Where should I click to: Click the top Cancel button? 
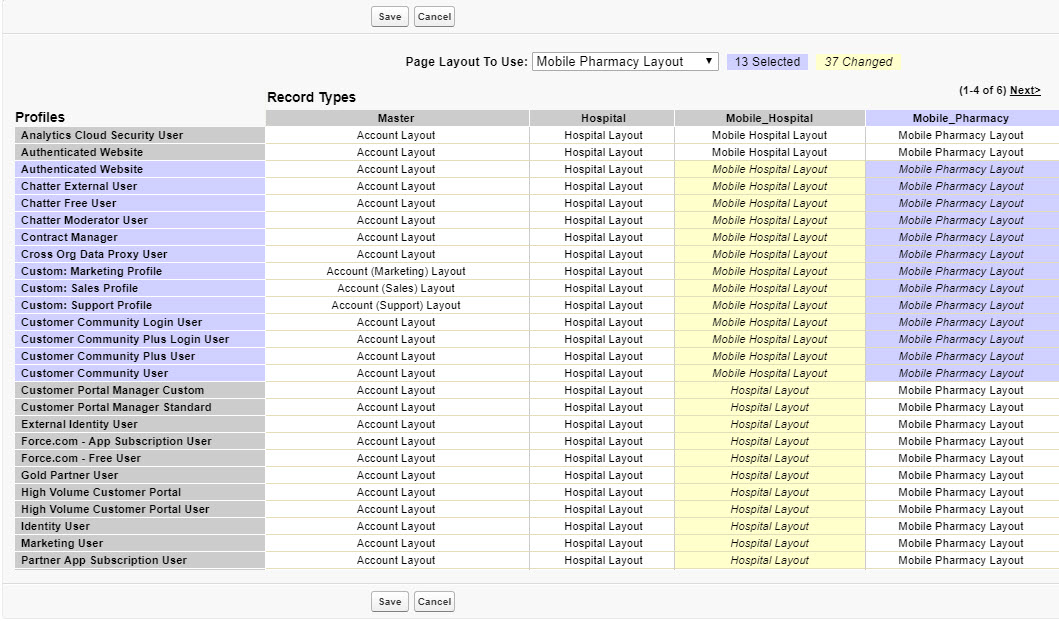434,16
